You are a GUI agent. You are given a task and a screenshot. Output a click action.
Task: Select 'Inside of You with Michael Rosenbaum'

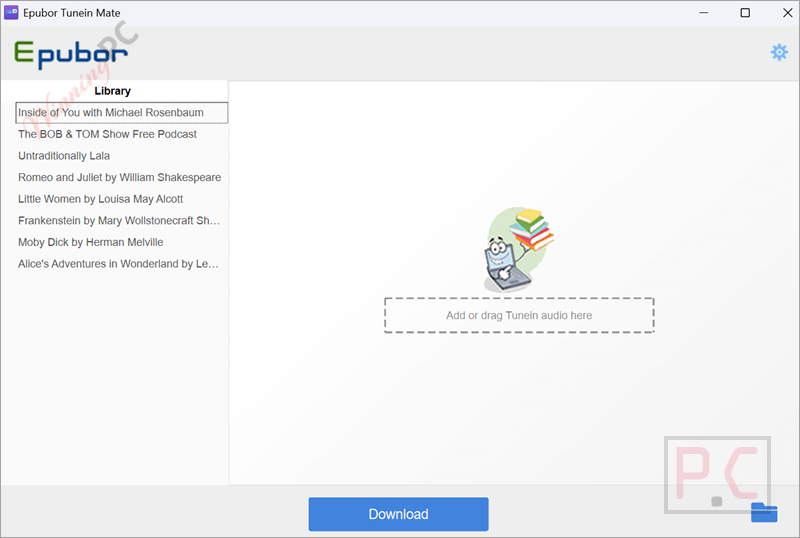coord(121,113)
